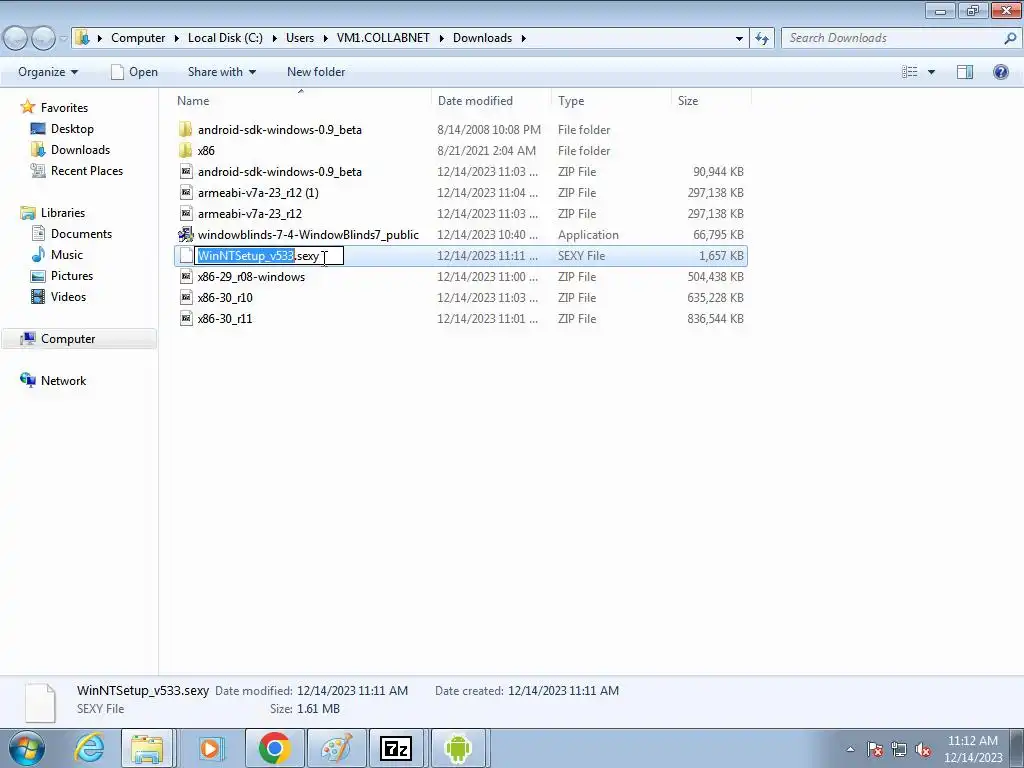Open the Android app on taskbar
1024x768 pixels.
[458, 748]
